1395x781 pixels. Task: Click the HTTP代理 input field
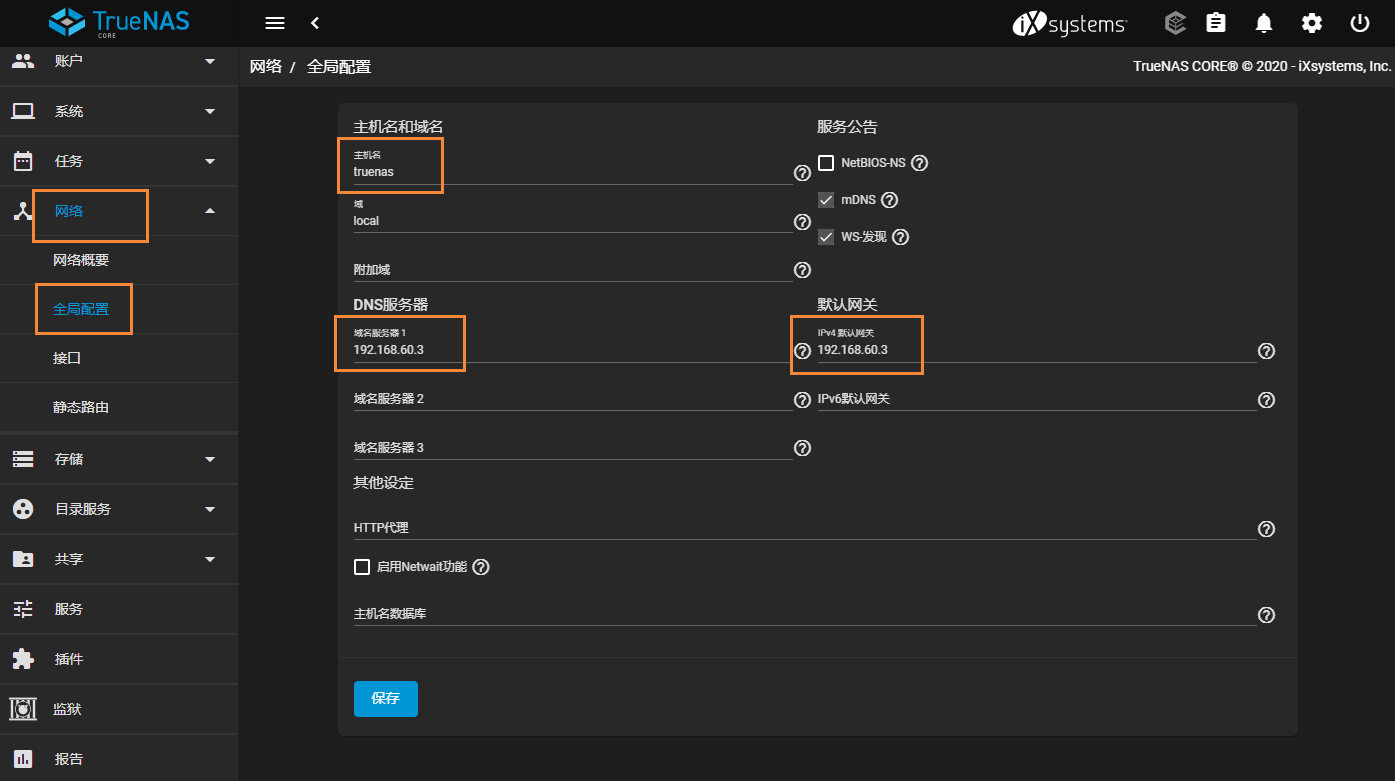click(805, 528)
